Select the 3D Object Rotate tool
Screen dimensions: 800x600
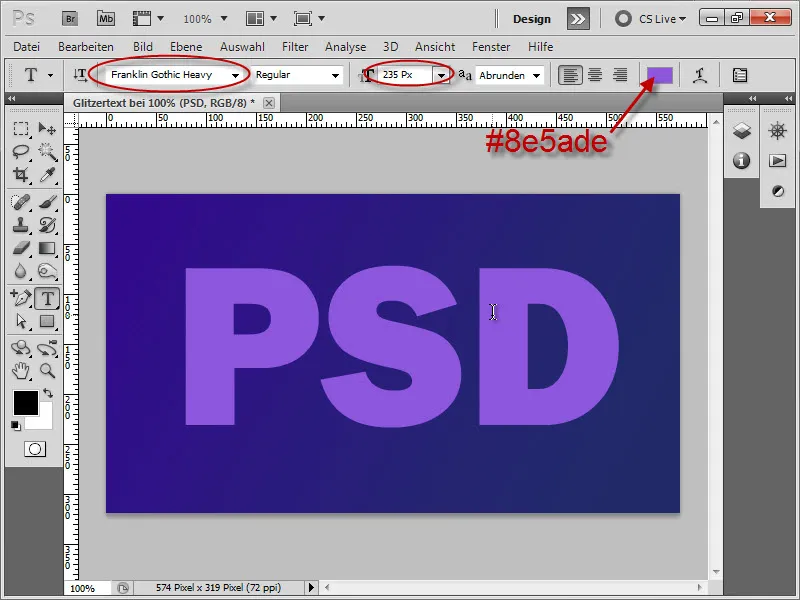pyautogui.click(x=21, y=348)
